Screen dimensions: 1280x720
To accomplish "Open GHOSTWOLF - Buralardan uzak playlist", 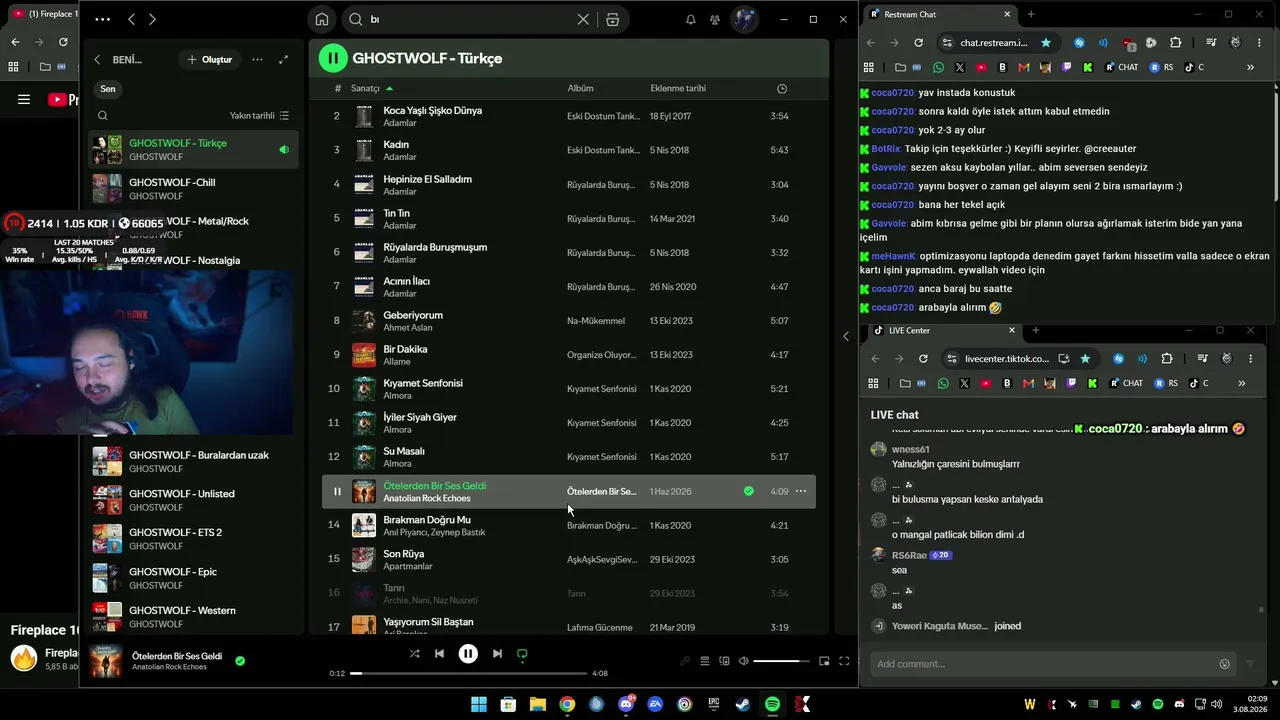I will pos(195,461).
